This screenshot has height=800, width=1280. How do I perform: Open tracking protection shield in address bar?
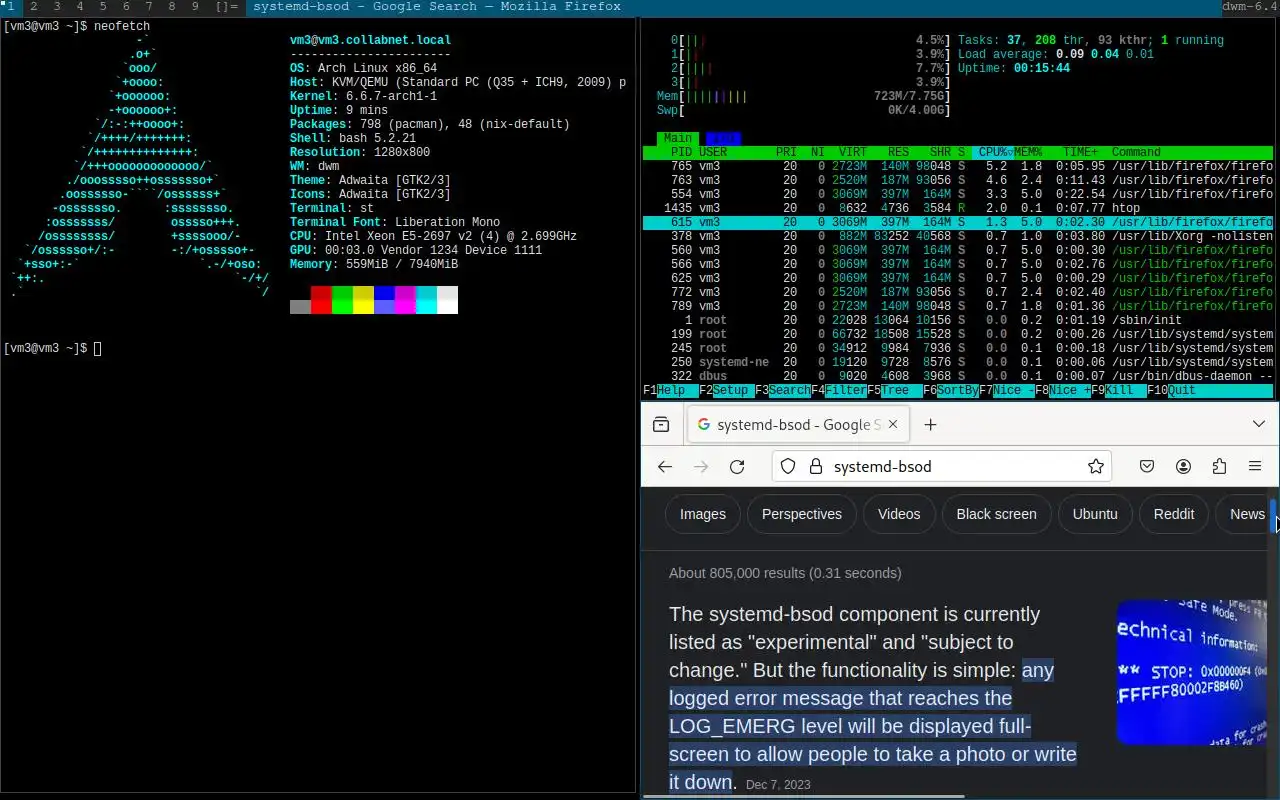788,467
